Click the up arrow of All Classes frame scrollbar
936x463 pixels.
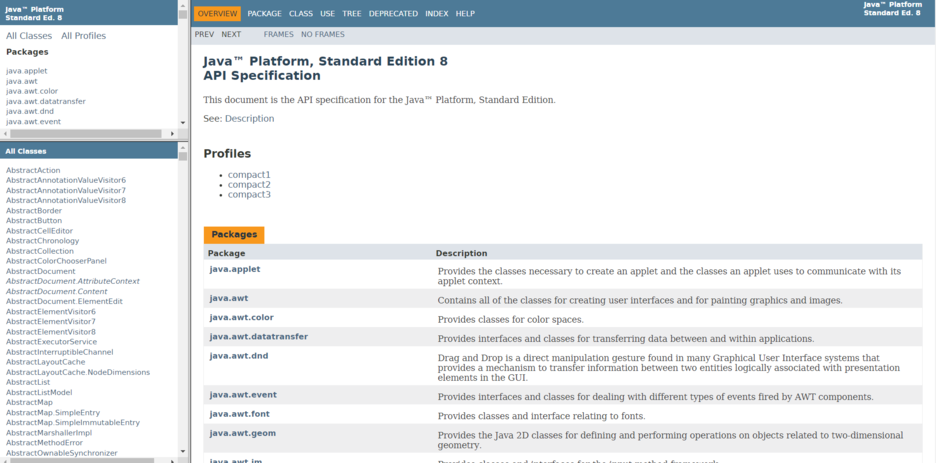pyautogui.click(x=183, y=146)
